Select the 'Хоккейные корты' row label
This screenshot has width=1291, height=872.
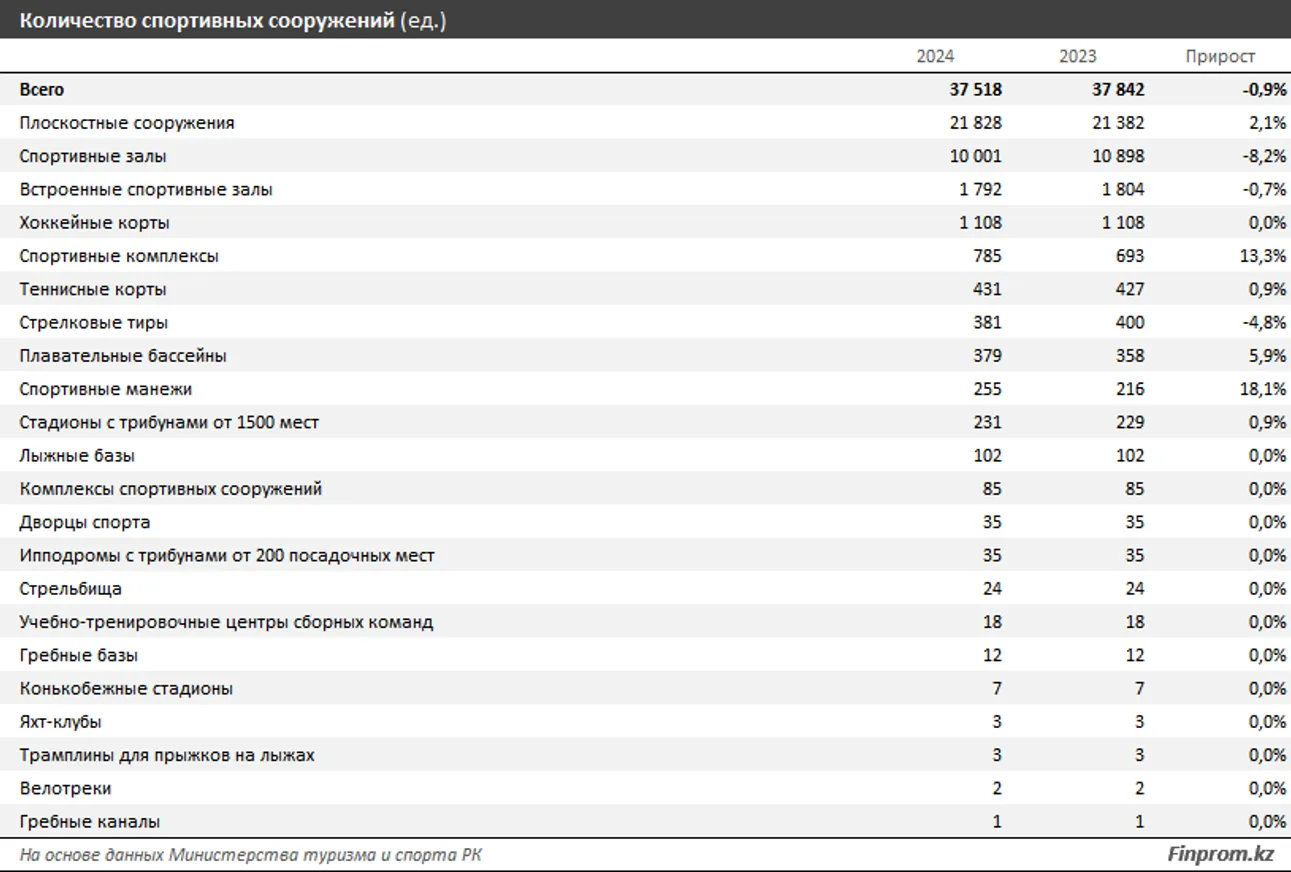tap(94, 223)
